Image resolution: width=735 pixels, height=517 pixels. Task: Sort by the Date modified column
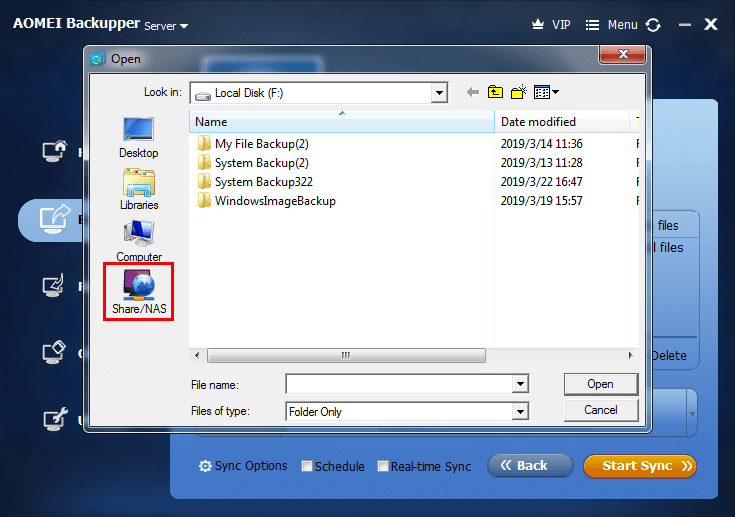click(x=562, y=121)
